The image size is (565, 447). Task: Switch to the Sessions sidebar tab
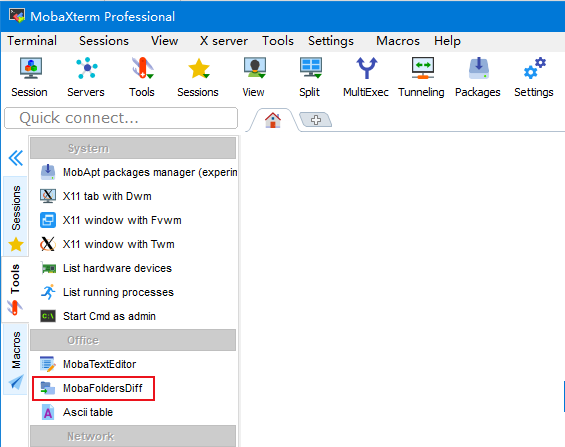pyautogui.click(x=16, y=216)
